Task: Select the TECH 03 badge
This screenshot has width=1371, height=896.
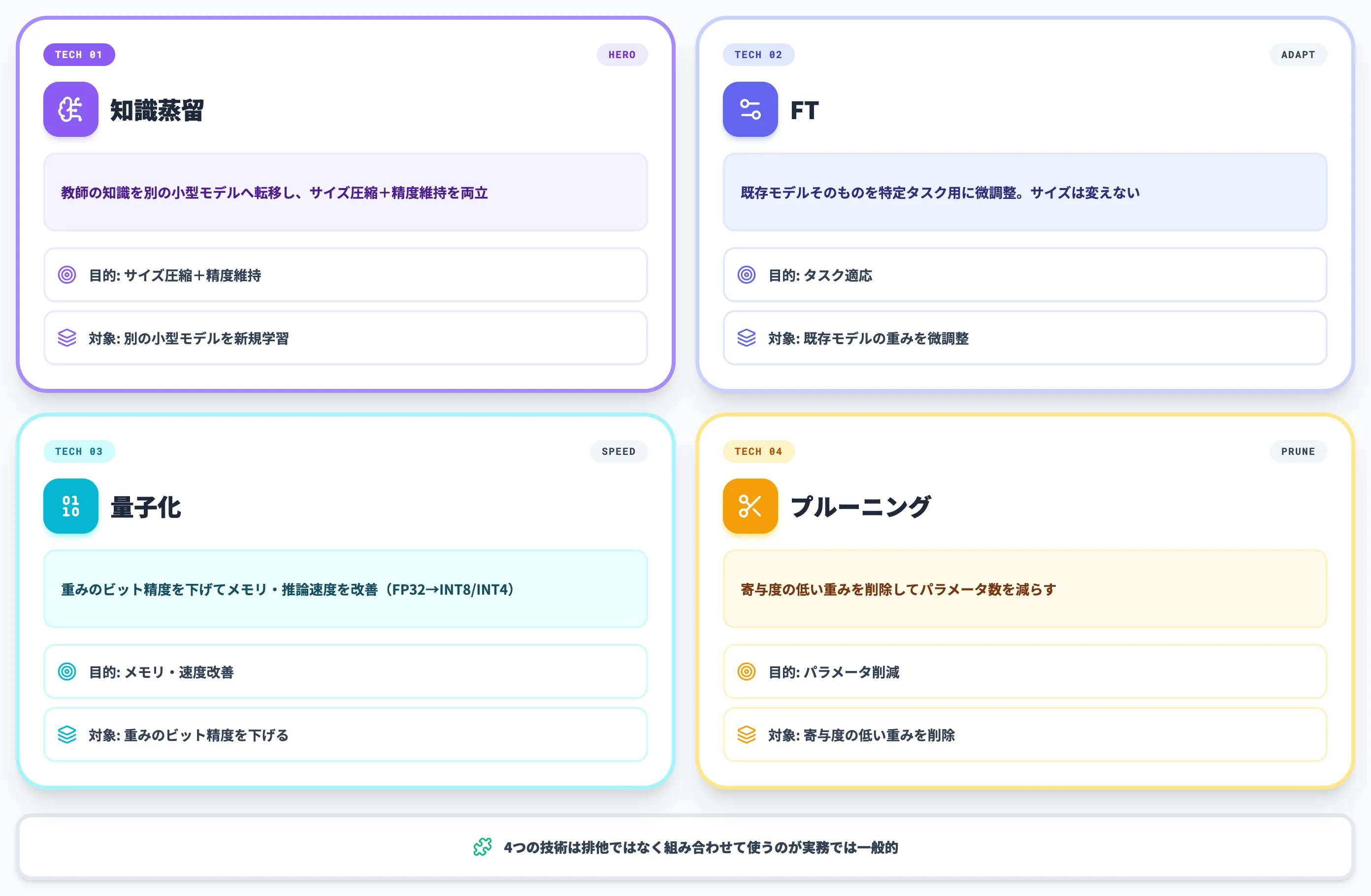Action: click(79, 451)
